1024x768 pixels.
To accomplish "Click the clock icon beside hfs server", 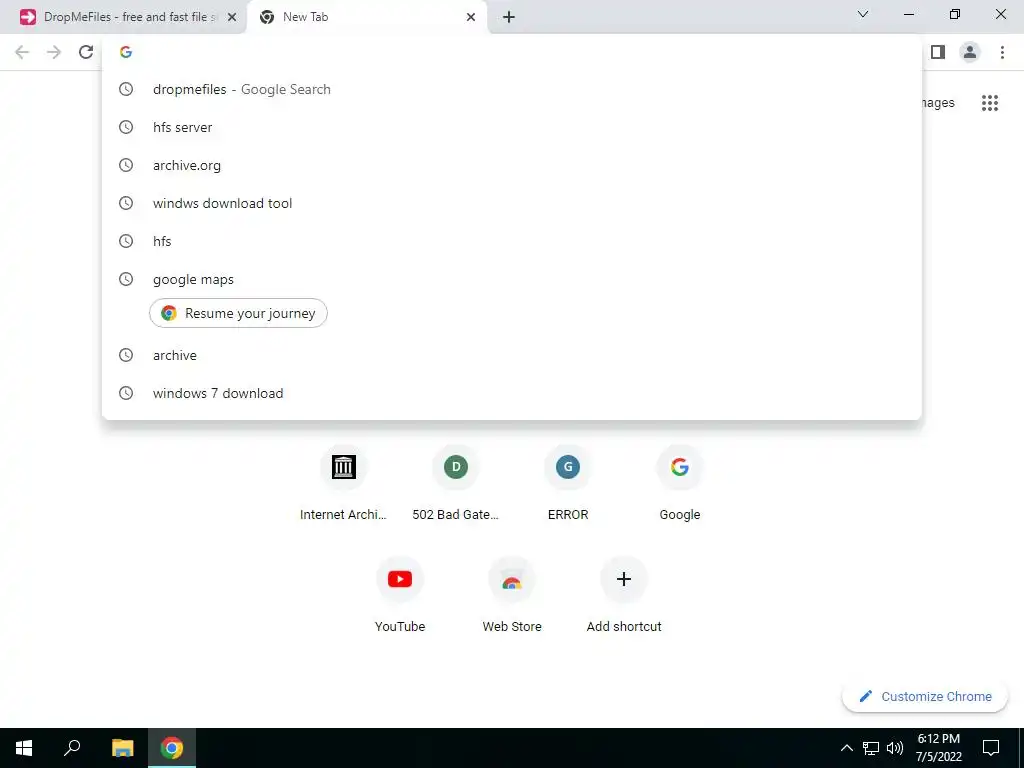I will point(126,127).
